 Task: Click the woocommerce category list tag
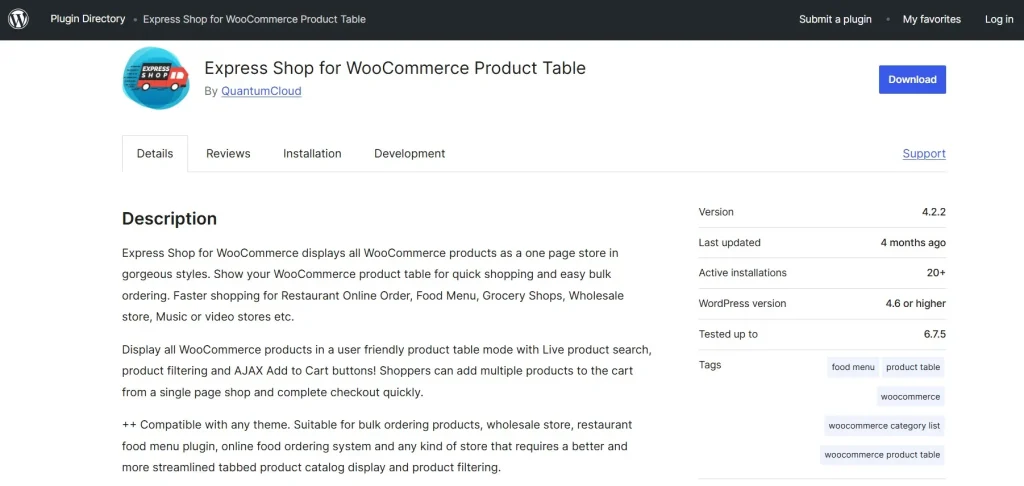pyautogui.click(x=884, y=426)
